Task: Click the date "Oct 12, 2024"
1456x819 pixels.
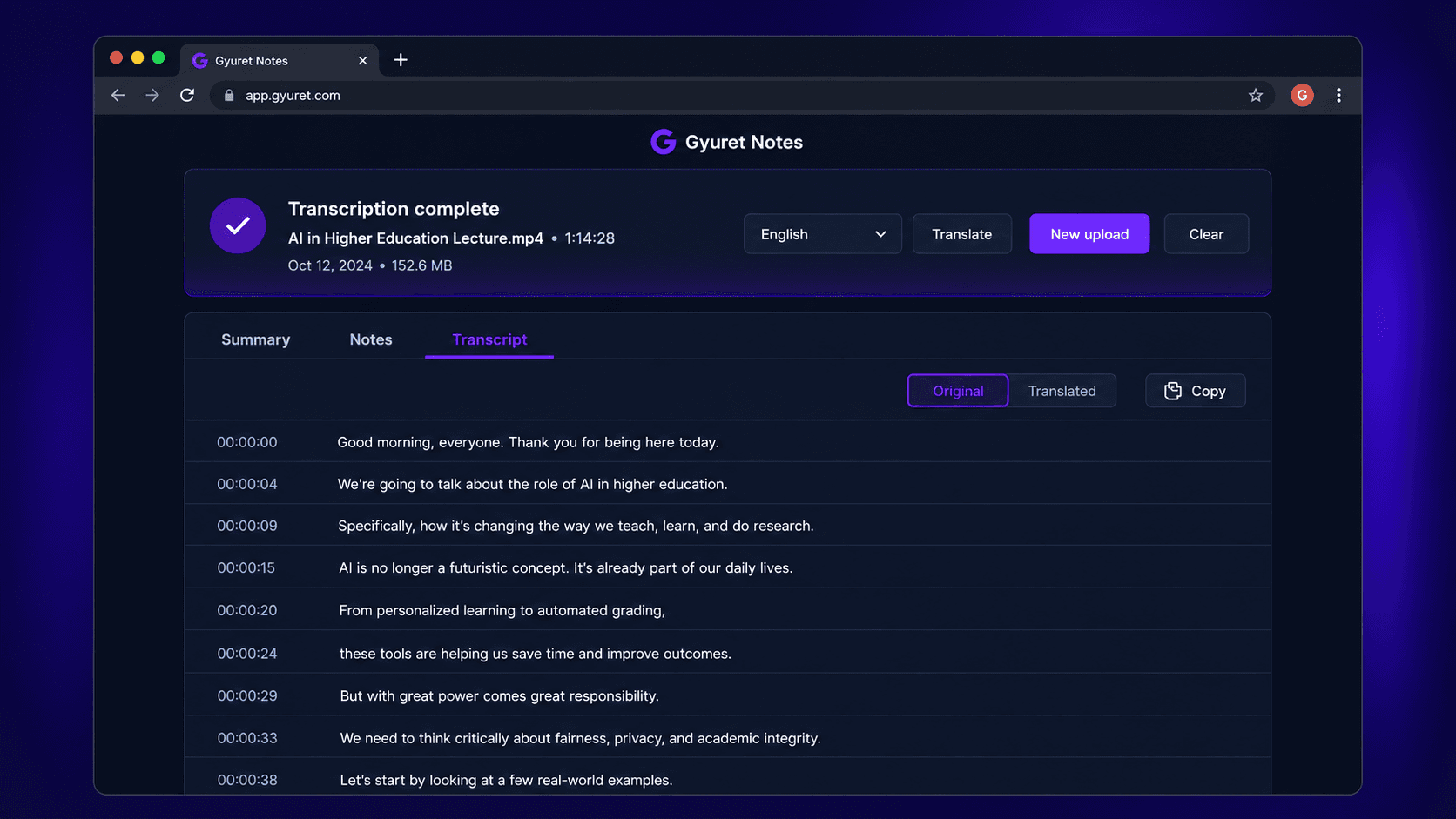Action: coord(330,265)
